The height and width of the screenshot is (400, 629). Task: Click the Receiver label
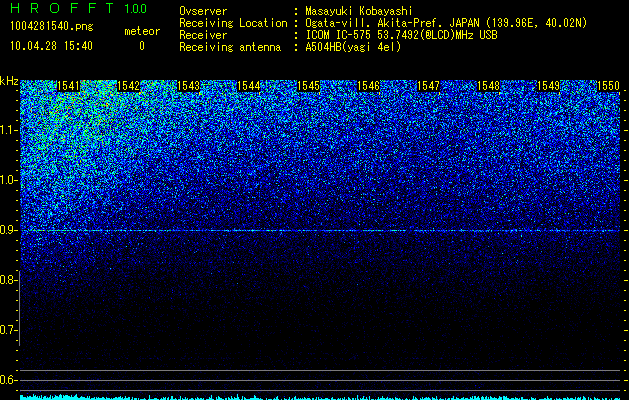203,35
